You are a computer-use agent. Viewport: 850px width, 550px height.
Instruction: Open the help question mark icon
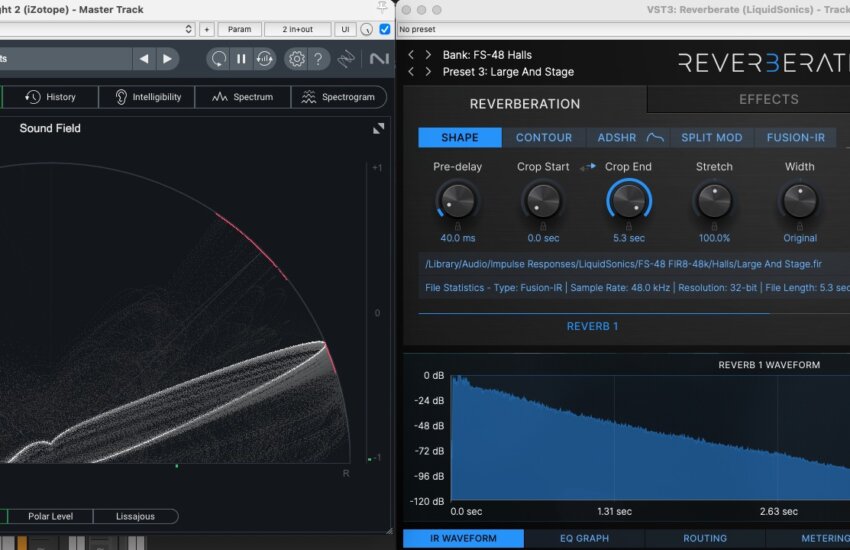pos(318,59)
